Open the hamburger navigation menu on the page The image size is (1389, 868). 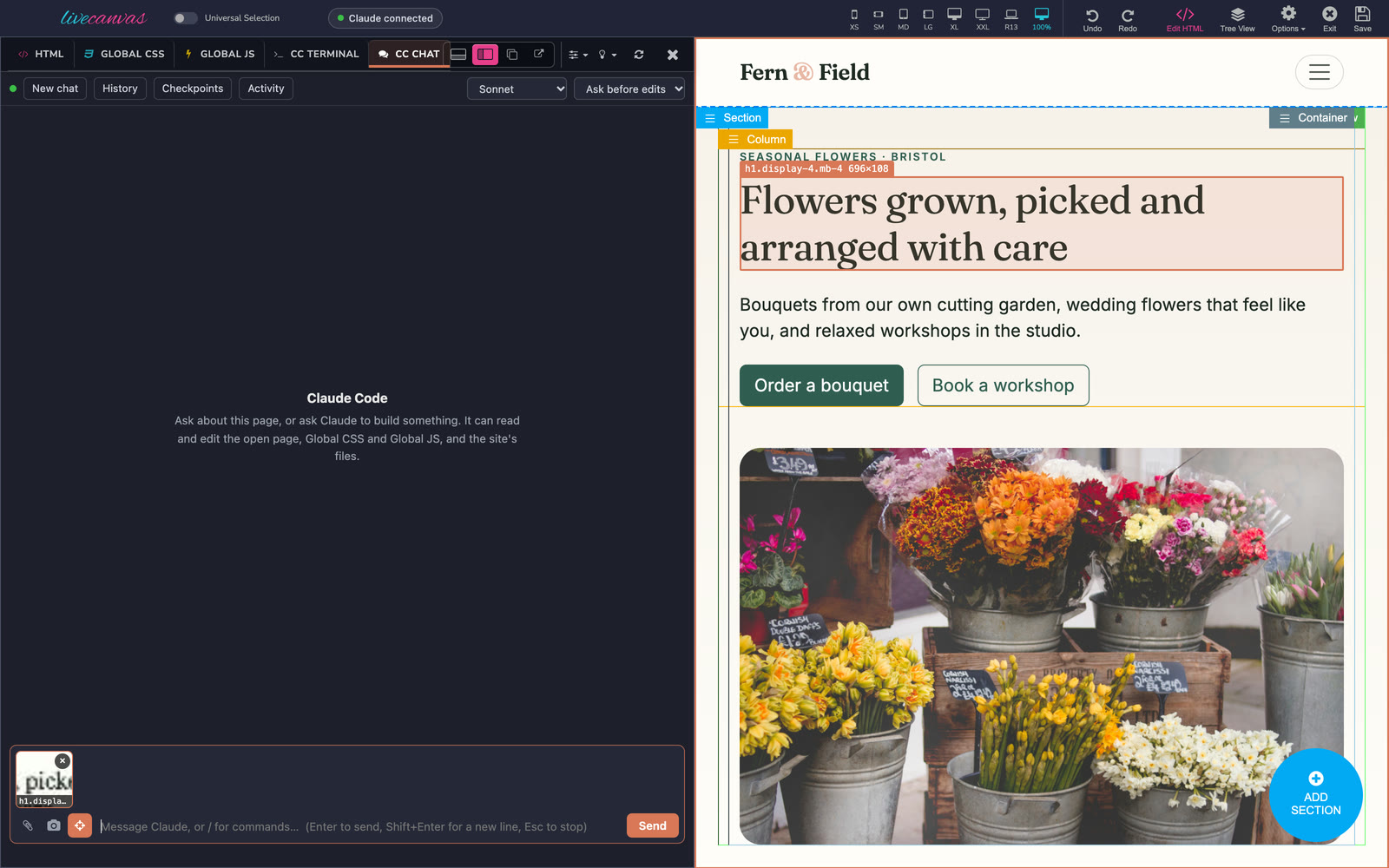pos(1320,72)
